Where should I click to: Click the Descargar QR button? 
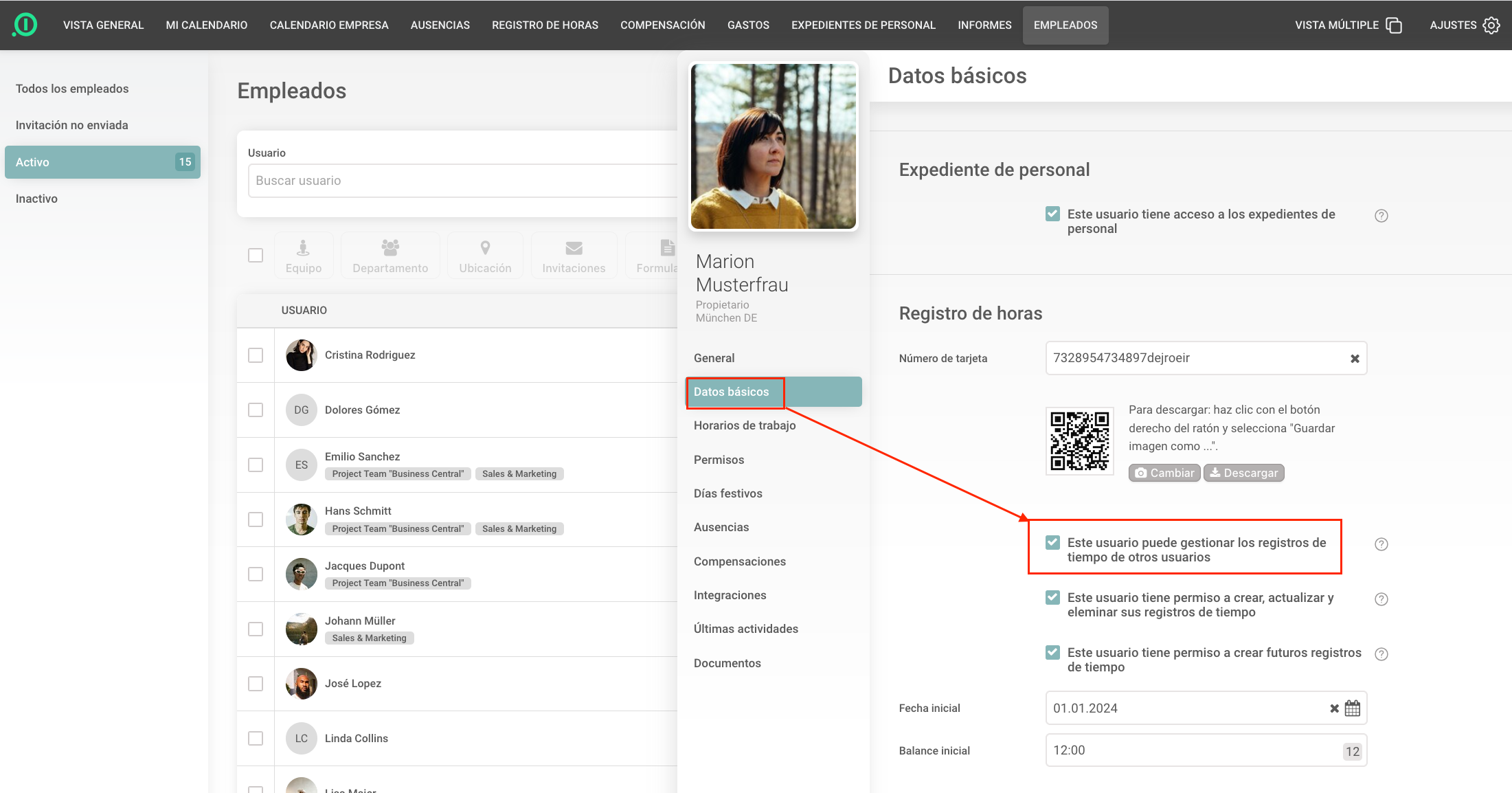pos(1243,473)
